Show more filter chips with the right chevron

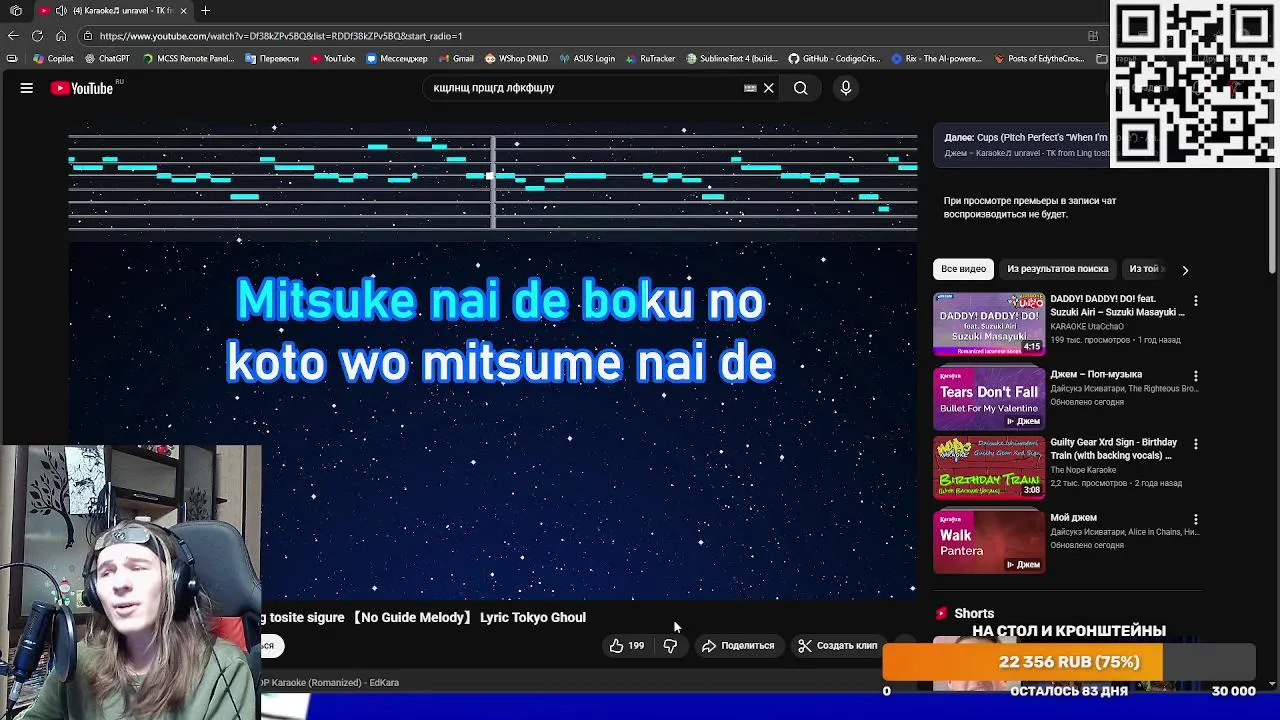pos(1185,270)
